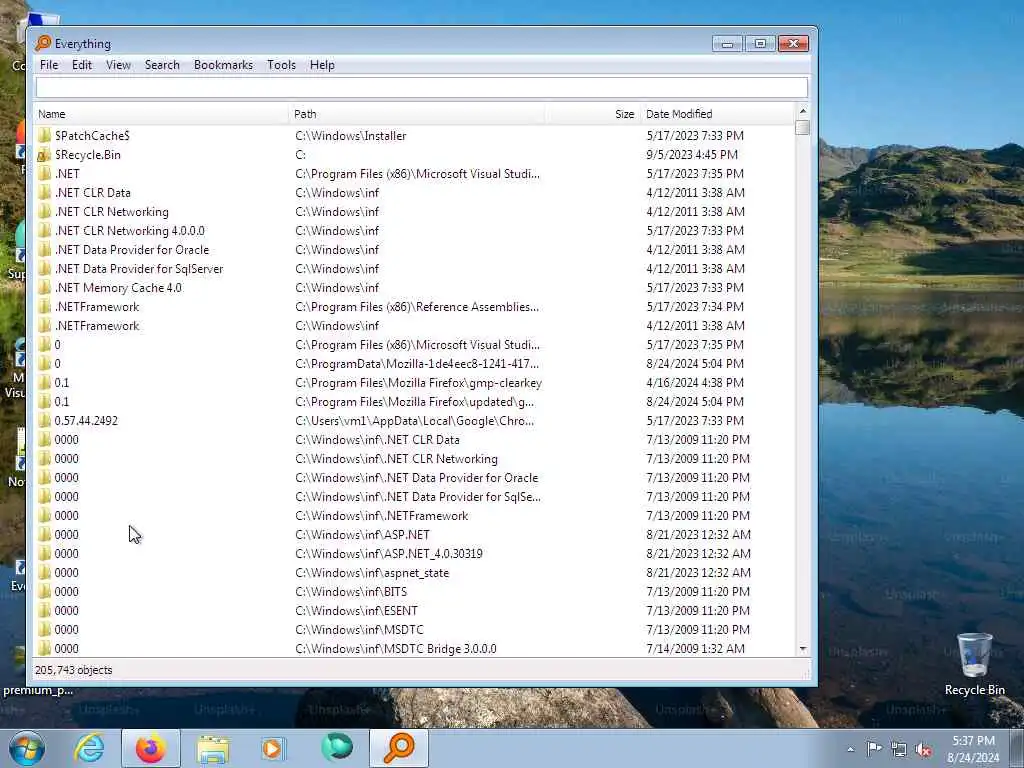Open the View menu

[x=118, y=65]
